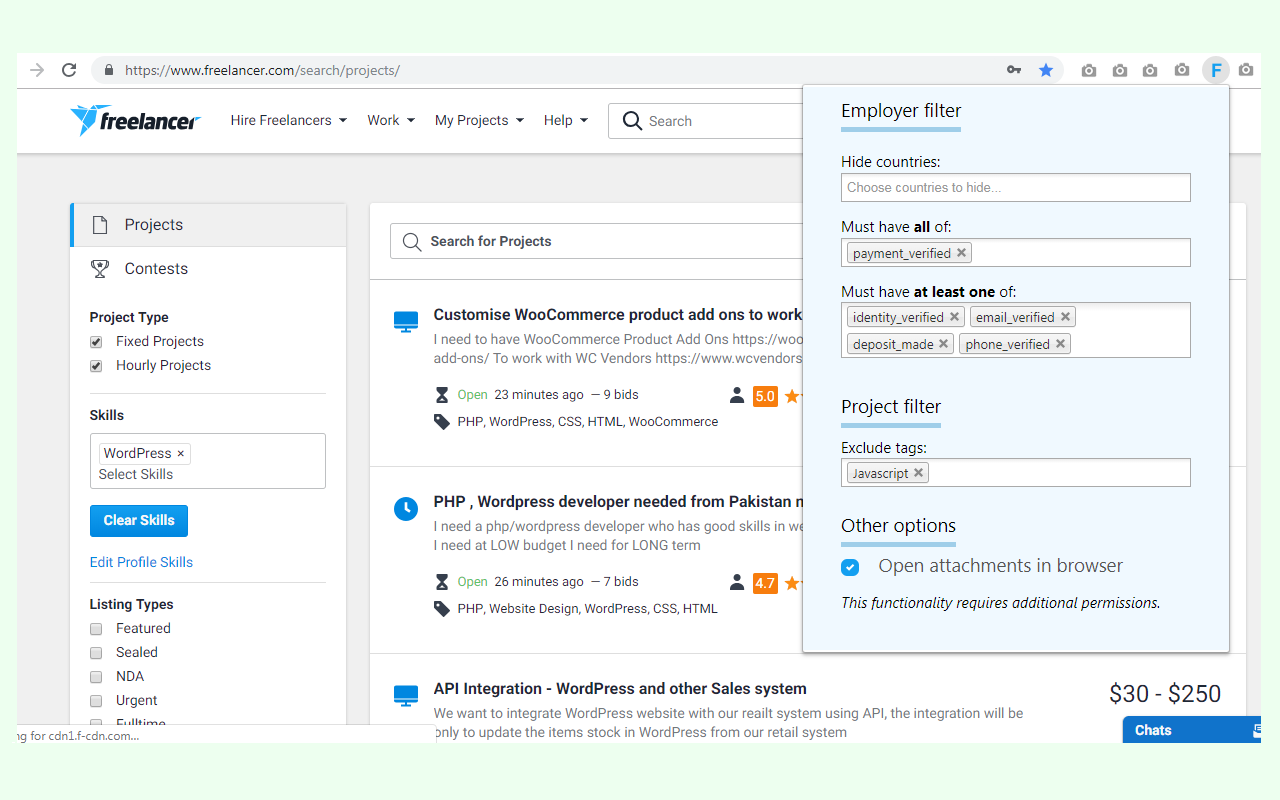Click monitor icon beside Customise WooCommerce project
The image size is (1280, 800).
pyautogui.click(x=405, y=322)
